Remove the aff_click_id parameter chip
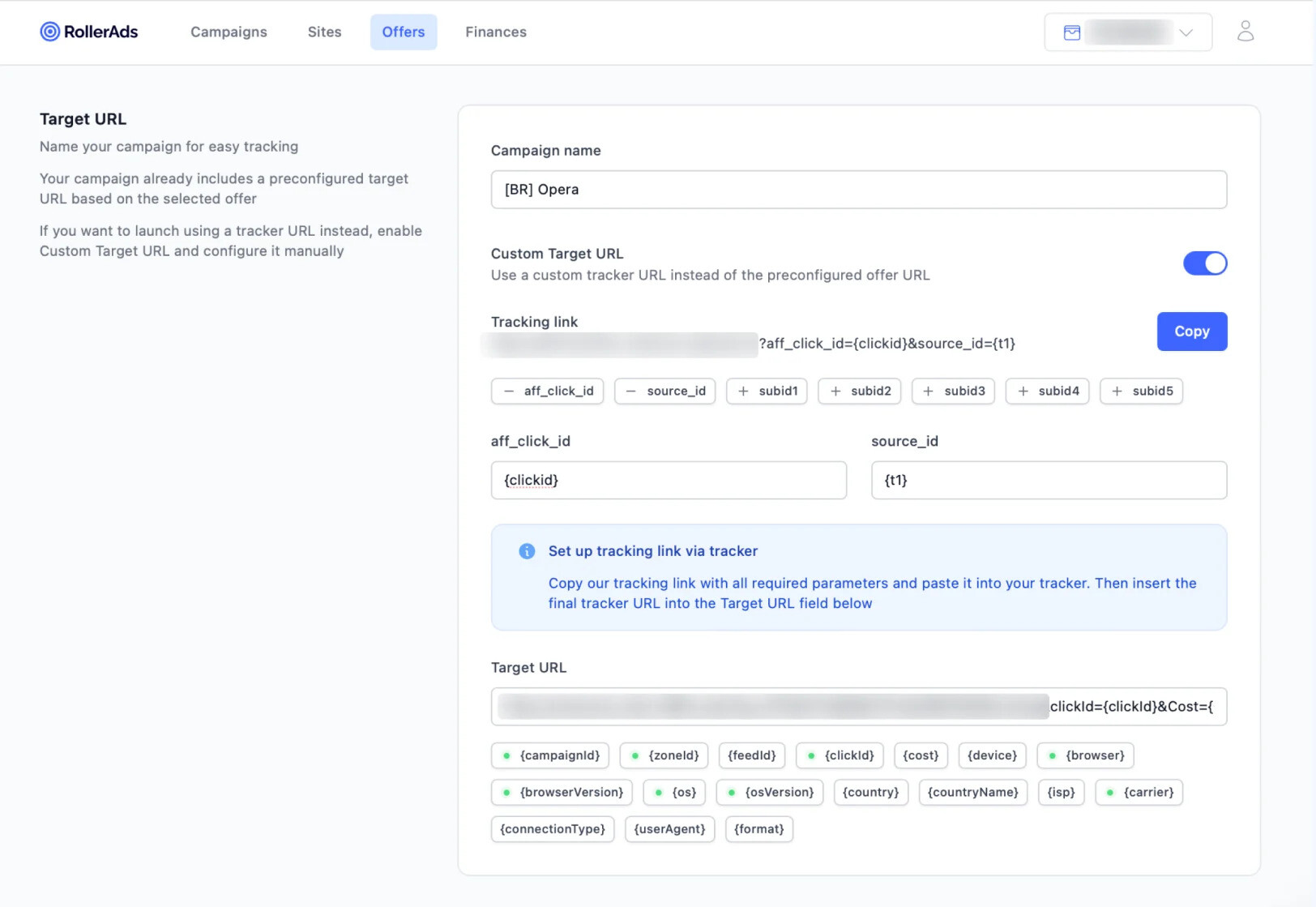 point(548,391)
